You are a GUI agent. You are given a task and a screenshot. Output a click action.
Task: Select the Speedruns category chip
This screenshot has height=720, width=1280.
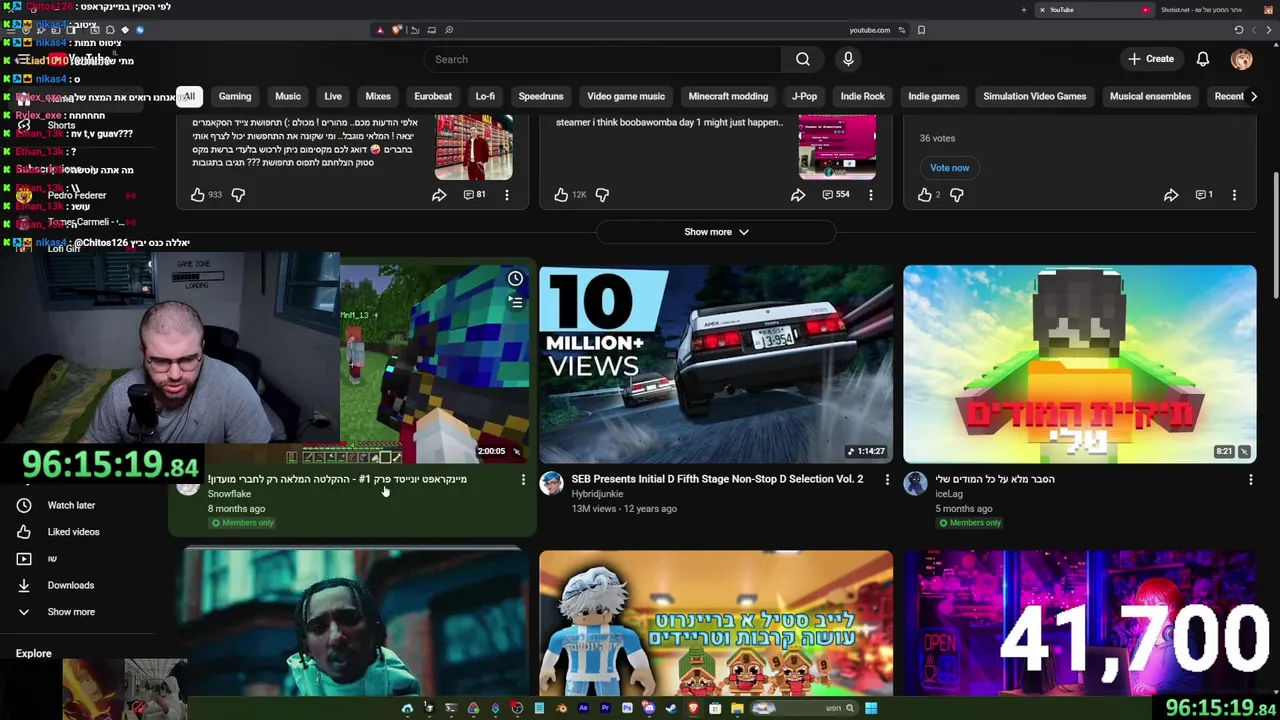[541, 96]
